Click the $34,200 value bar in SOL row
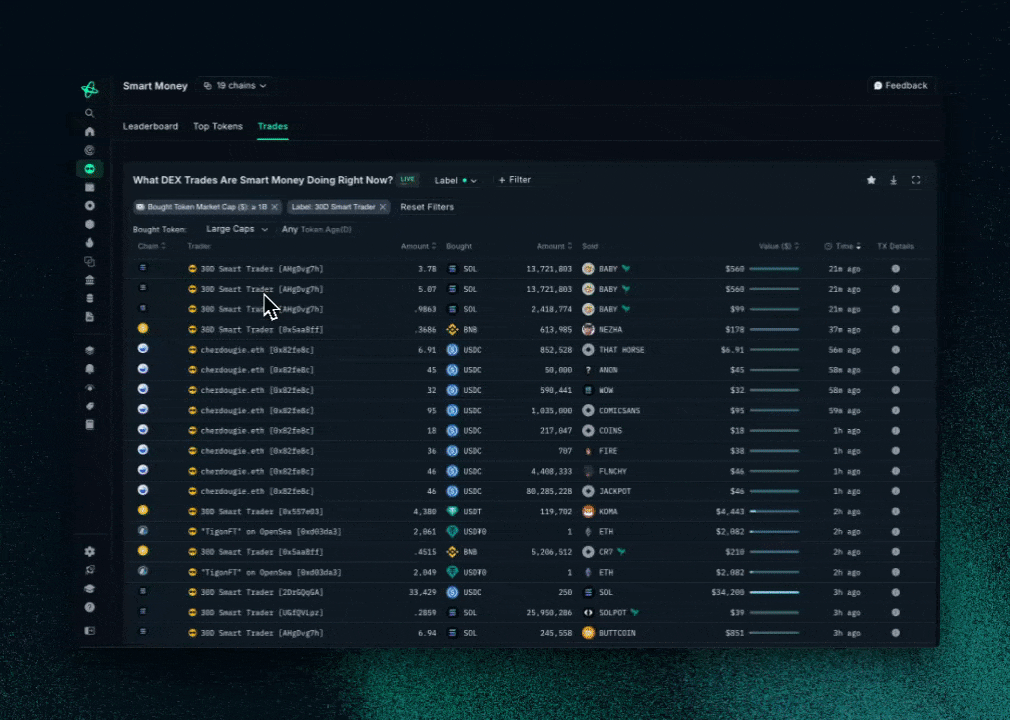Image resolution: width=1010 pixels, height=720 pixels. pyautogui.click(x=774, y=592)
